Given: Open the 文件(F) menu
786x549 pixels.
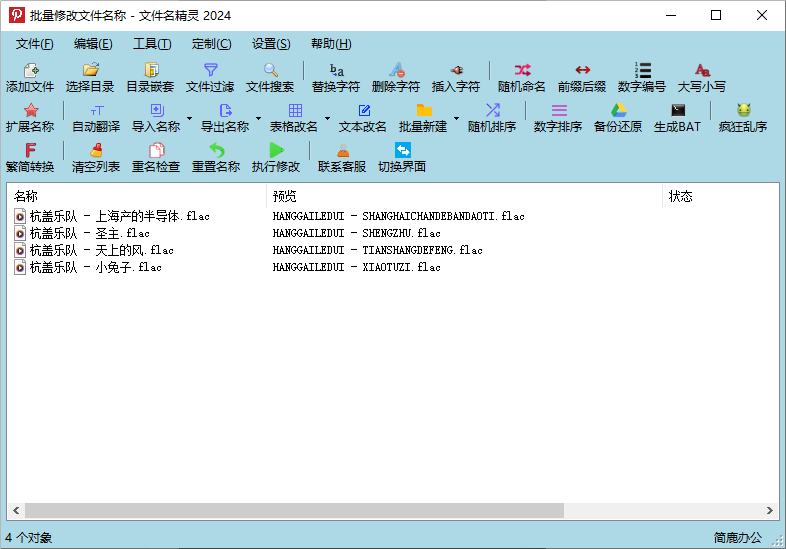Looking at the screenshot, I should 35,44.
